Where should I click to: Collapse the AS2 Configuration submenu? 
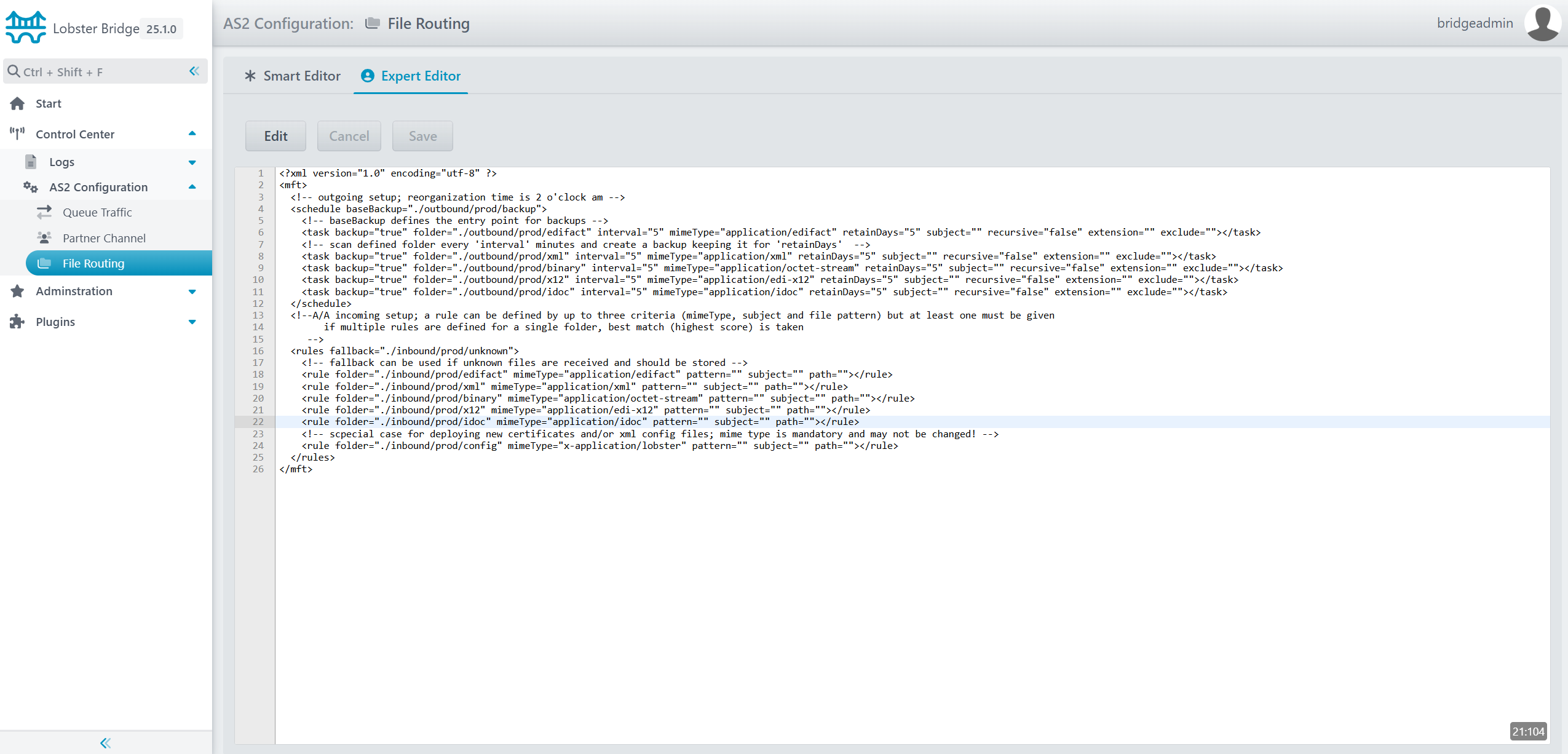[192, 187]
